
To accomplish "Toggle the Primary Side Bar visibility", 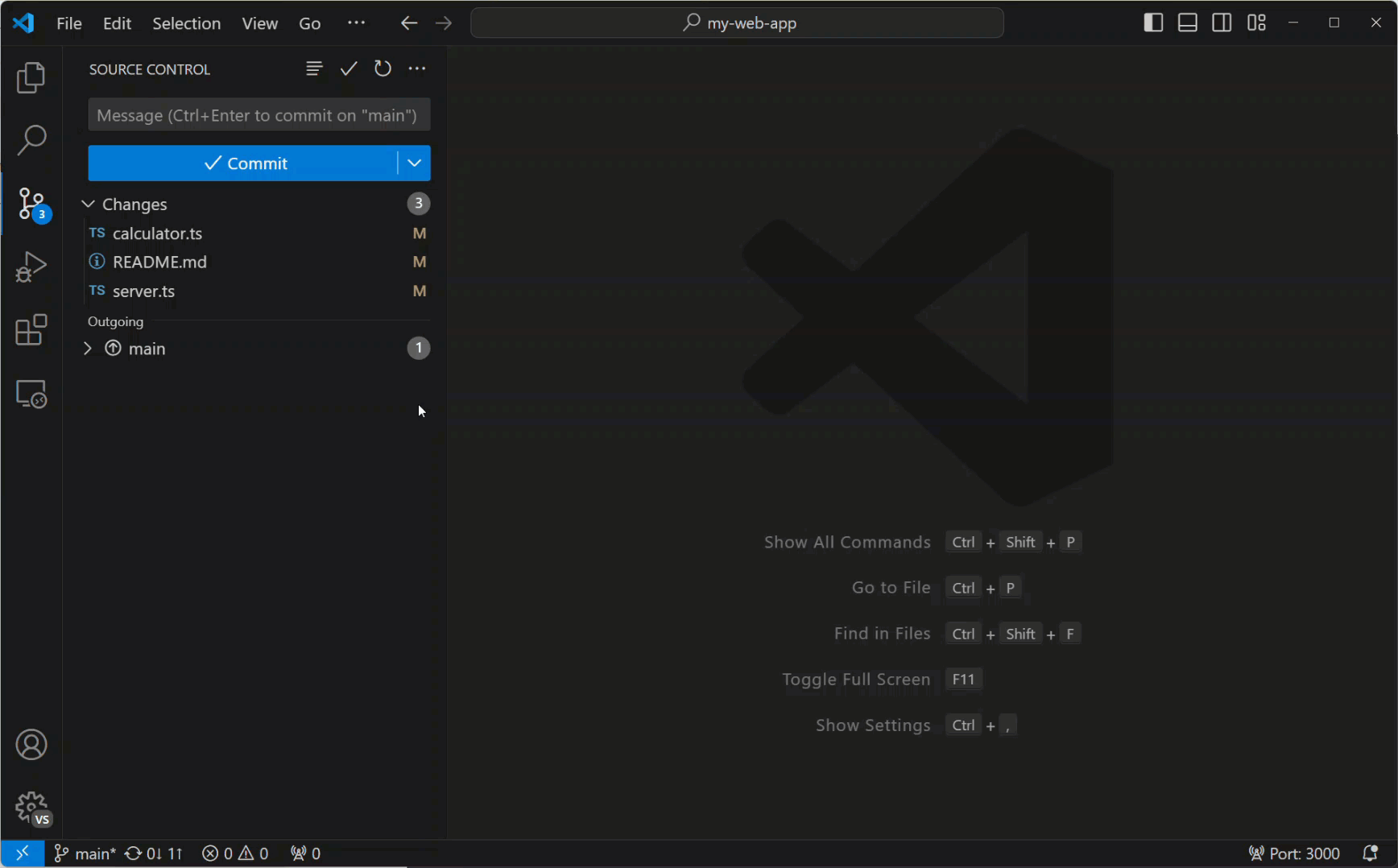I will (x=1152, y=23).
